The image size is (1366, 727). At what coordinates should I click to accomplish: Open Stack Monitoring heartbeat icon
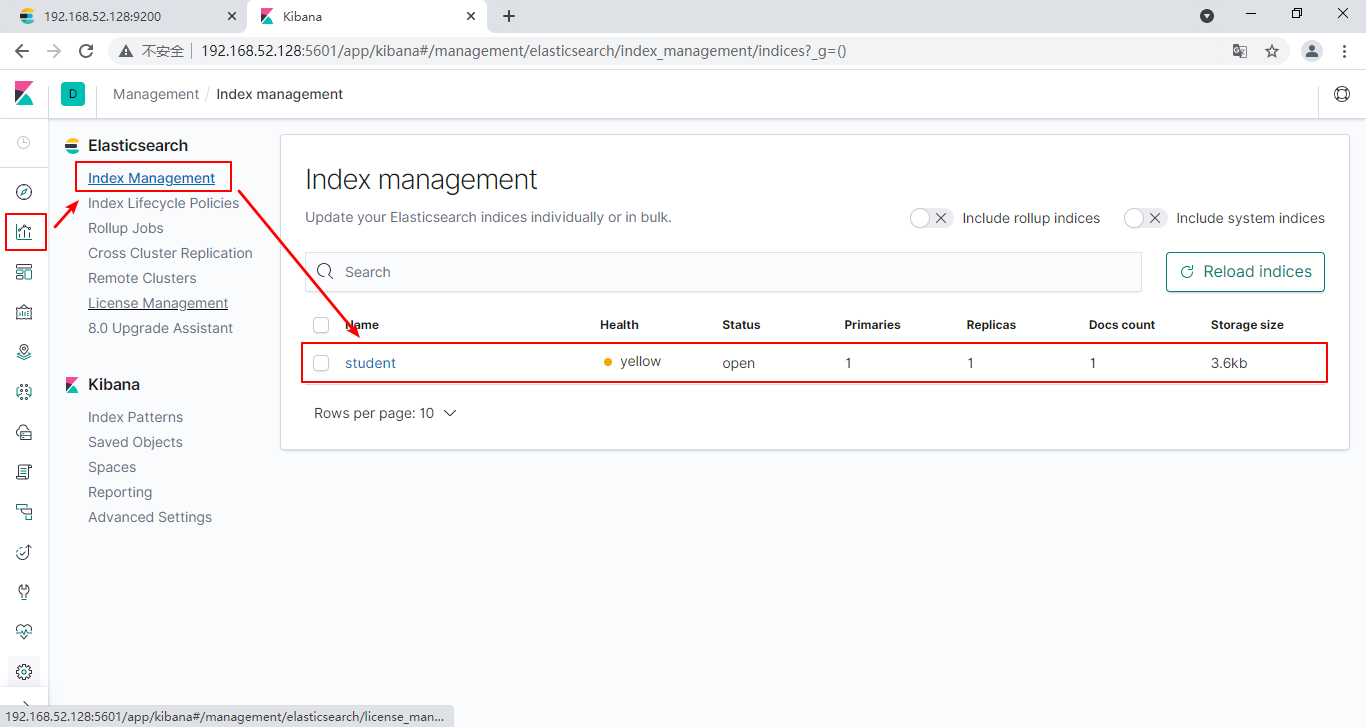click(x=25, y=632)
